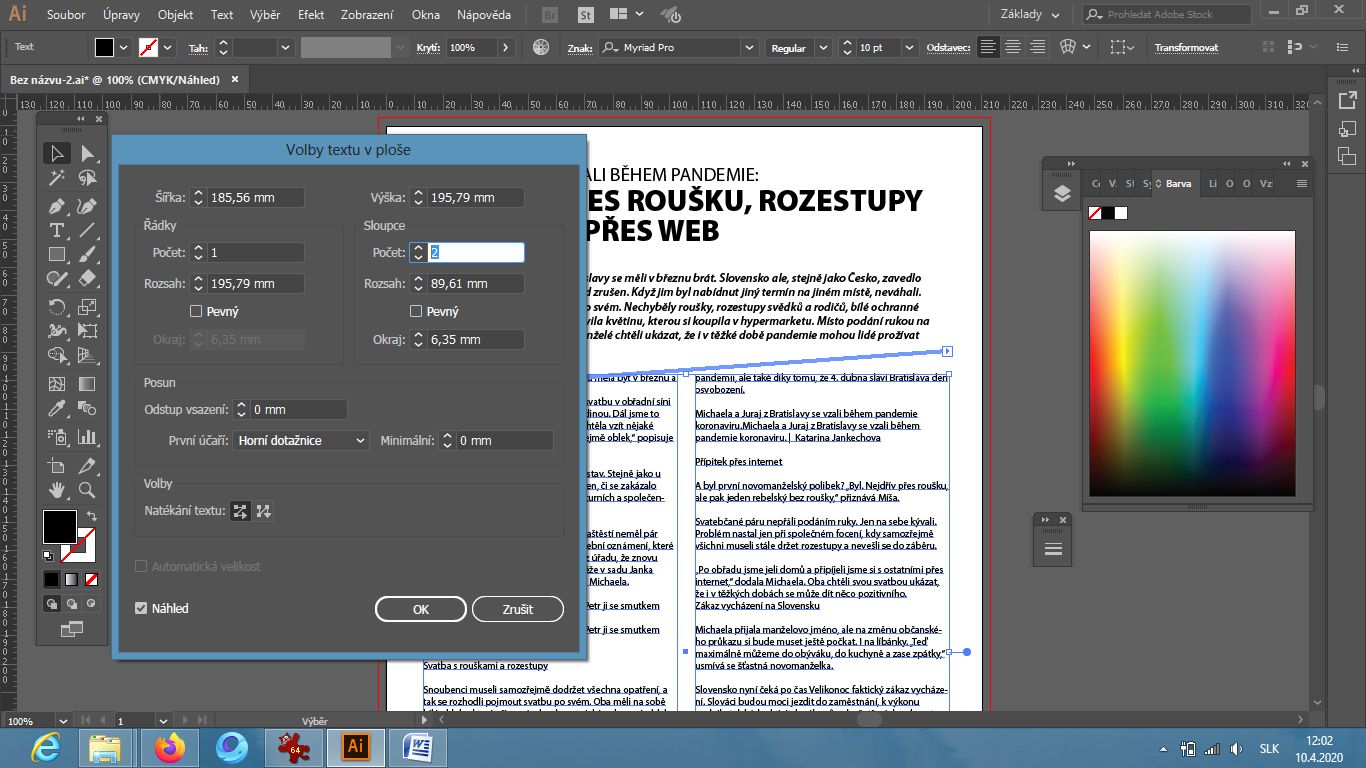Select the Selection tool in the toolbar

pos(57,156)
